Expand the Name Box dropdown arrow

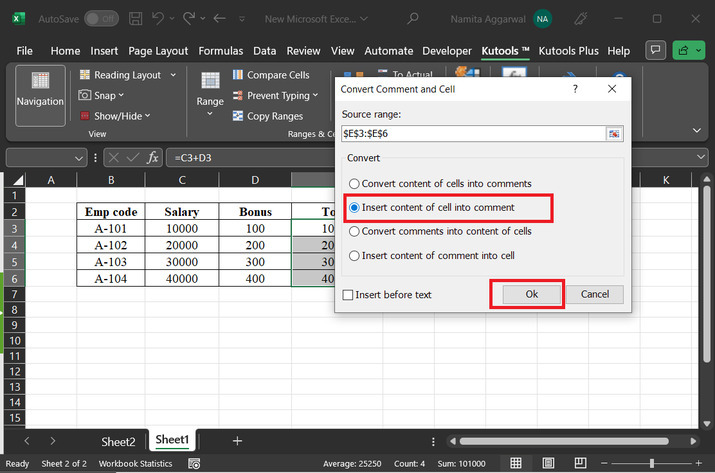(80, 158)
